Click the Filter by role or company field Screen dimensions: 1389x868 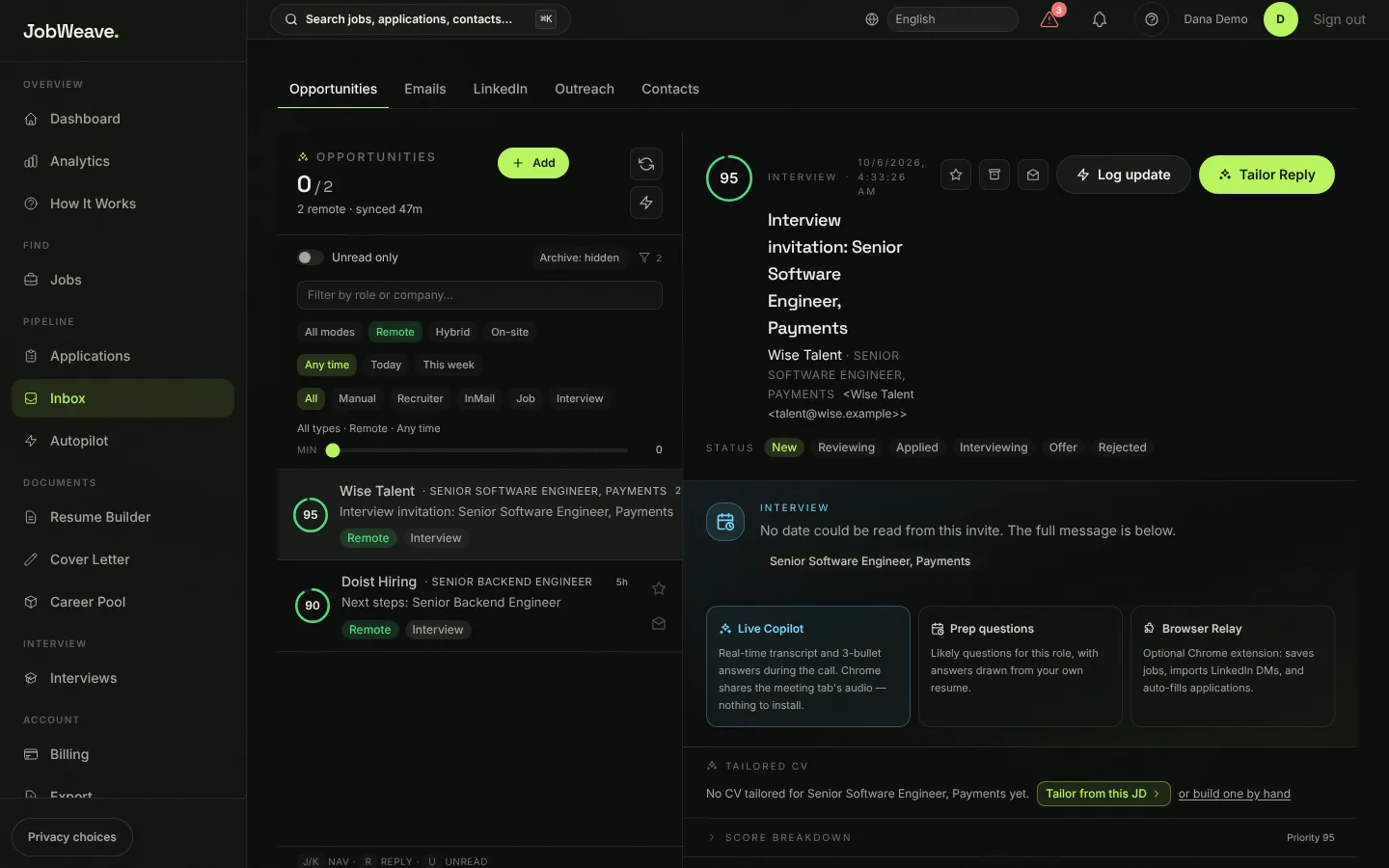pos(479,295)
